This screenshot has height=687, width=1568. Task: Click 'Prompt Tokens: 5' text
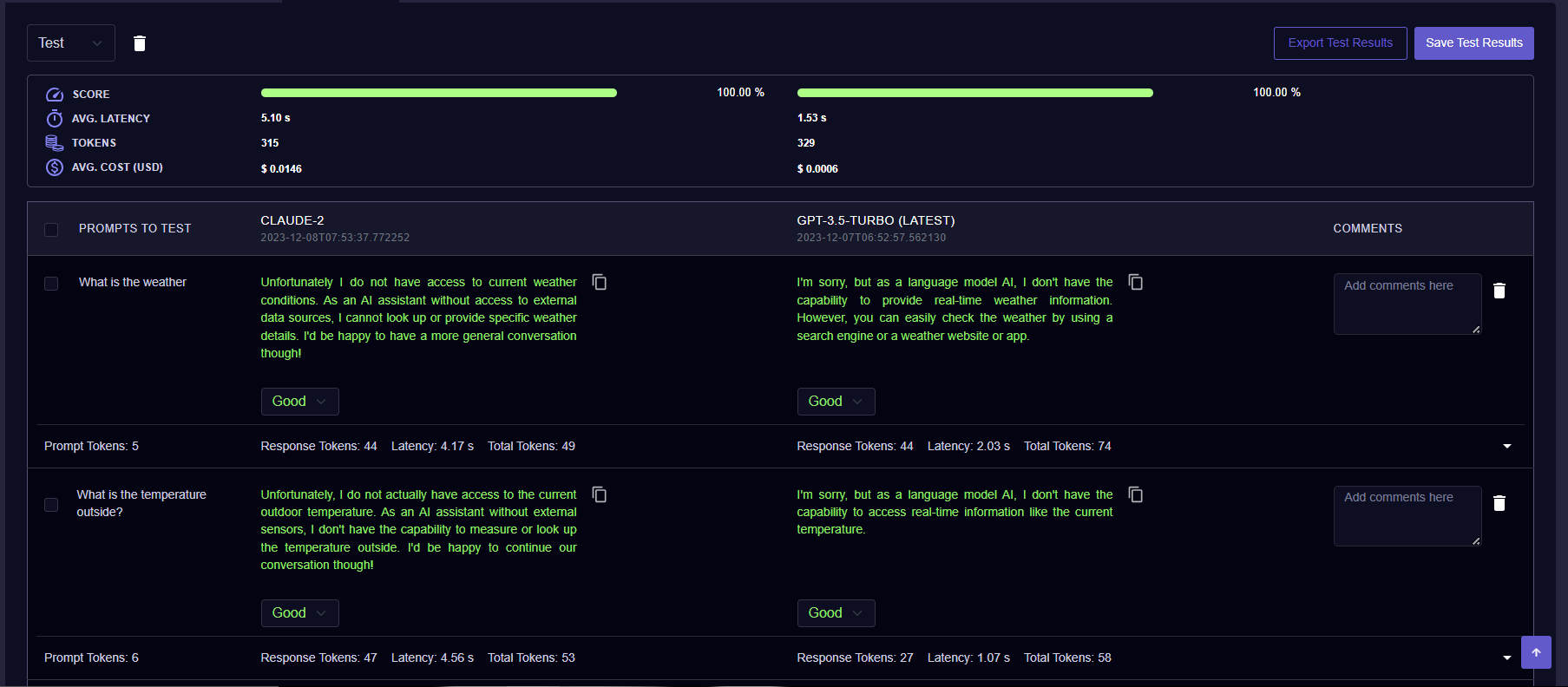click(91, 446)
